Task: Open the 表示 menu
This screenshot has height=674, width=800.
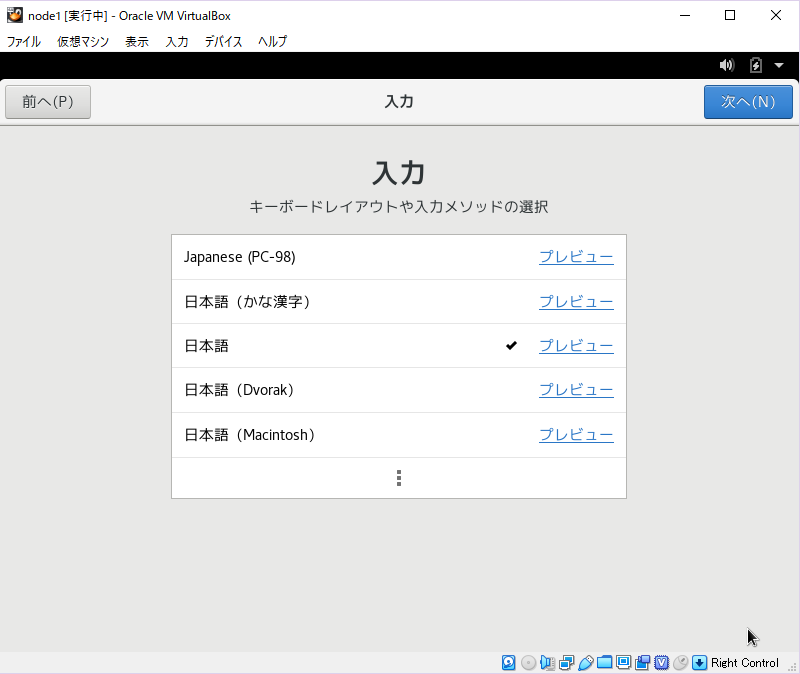Action: pos(137,41)
